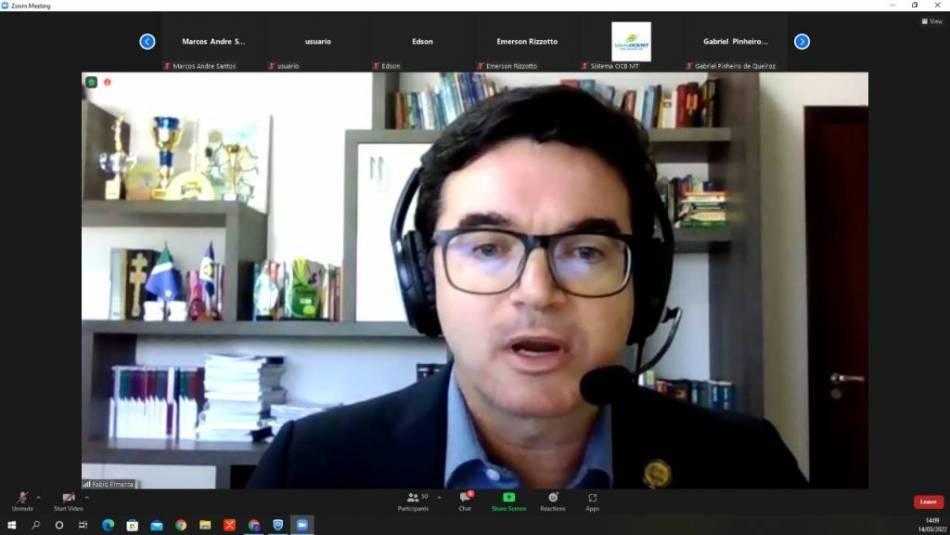Viewport: 950px width, 535px height.
Task: Select the Edson participant tile
Action: click(422, 42)
